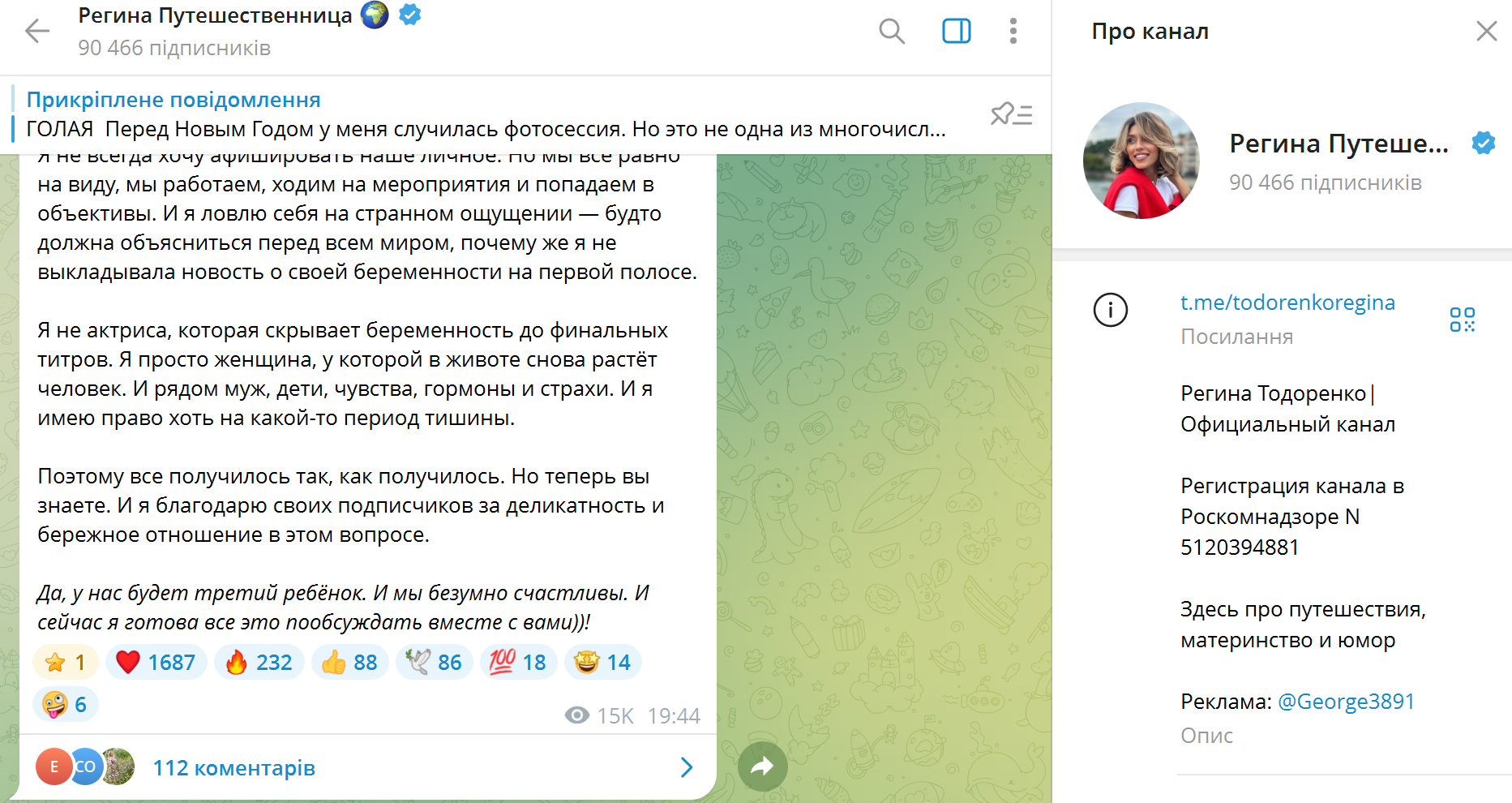
Task: Open search in the channel
Action: click(x=892, y=32)
